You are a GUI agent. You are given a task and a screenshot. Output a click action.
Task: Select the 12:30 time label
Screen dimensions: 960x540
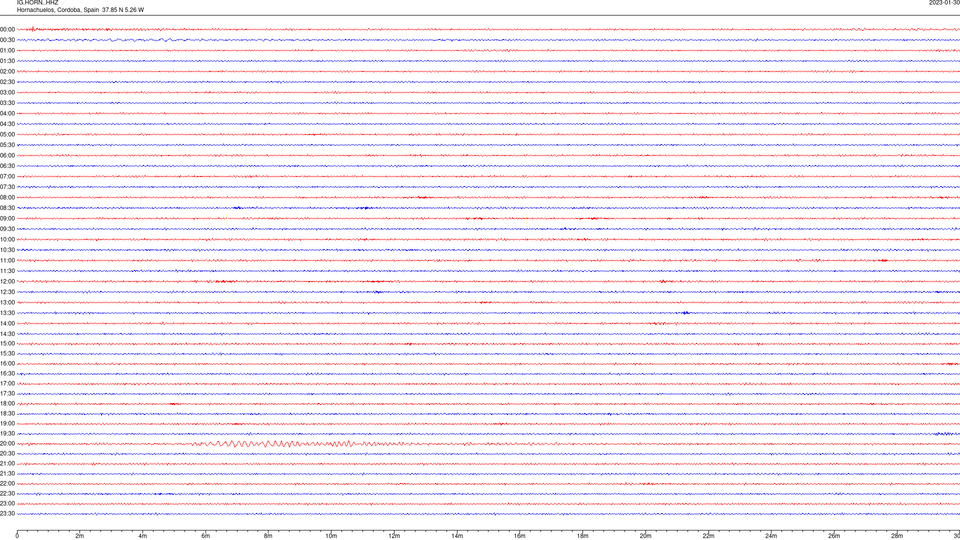click(x=7, y=292)
